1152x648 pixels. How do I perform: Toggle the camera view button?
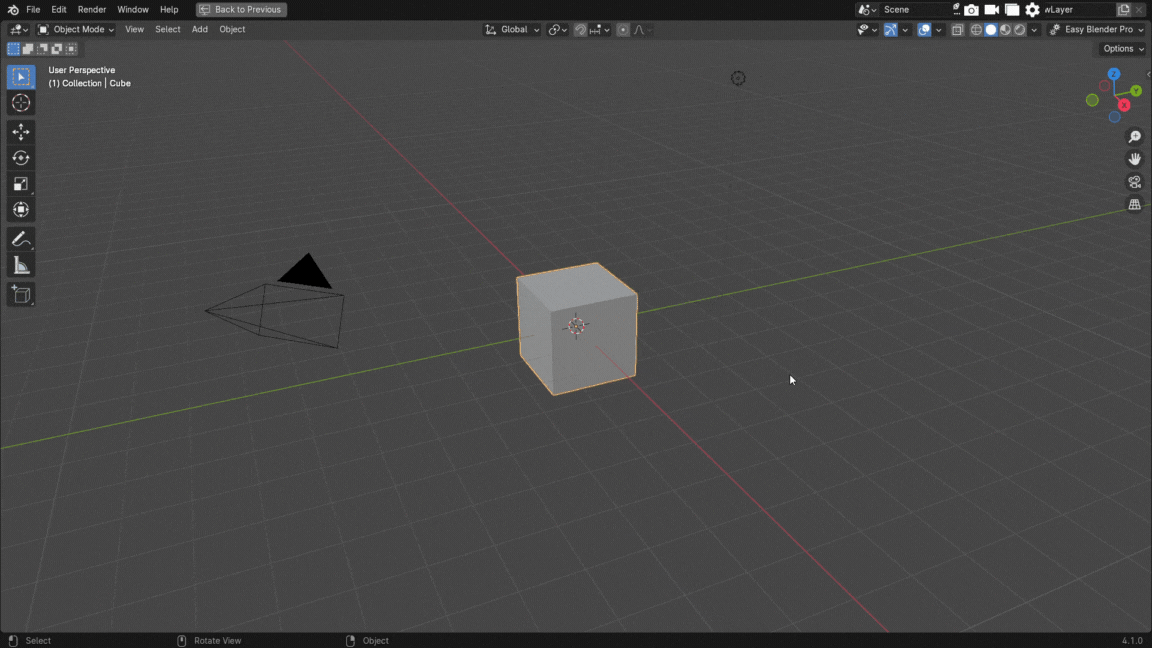pyautogui.click(x=1134, y=182)
